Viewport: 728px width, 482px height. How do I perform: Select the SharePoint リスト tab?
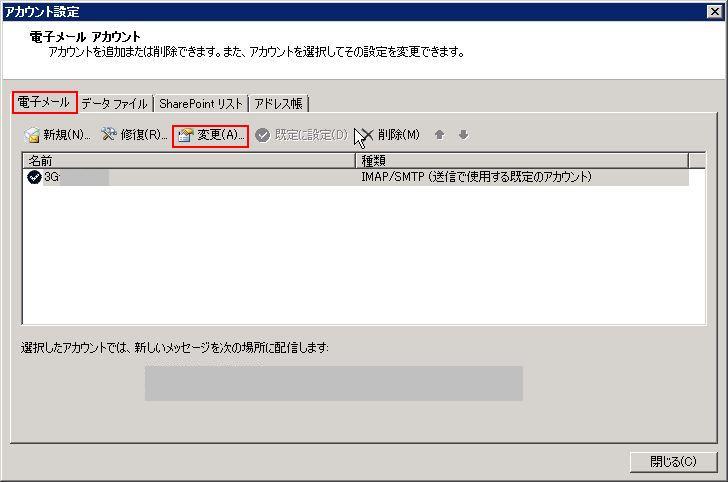200,103
